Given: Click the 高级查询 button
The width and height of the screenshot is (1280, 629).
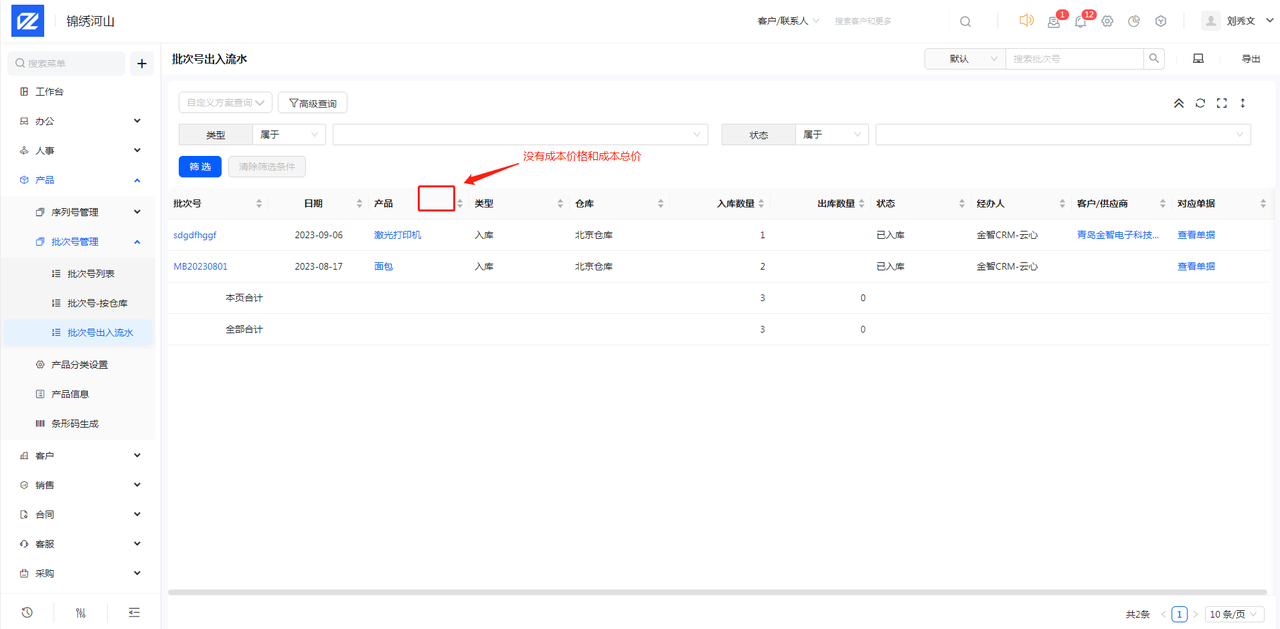Looking at the screenshot, I should coord(312,102).
